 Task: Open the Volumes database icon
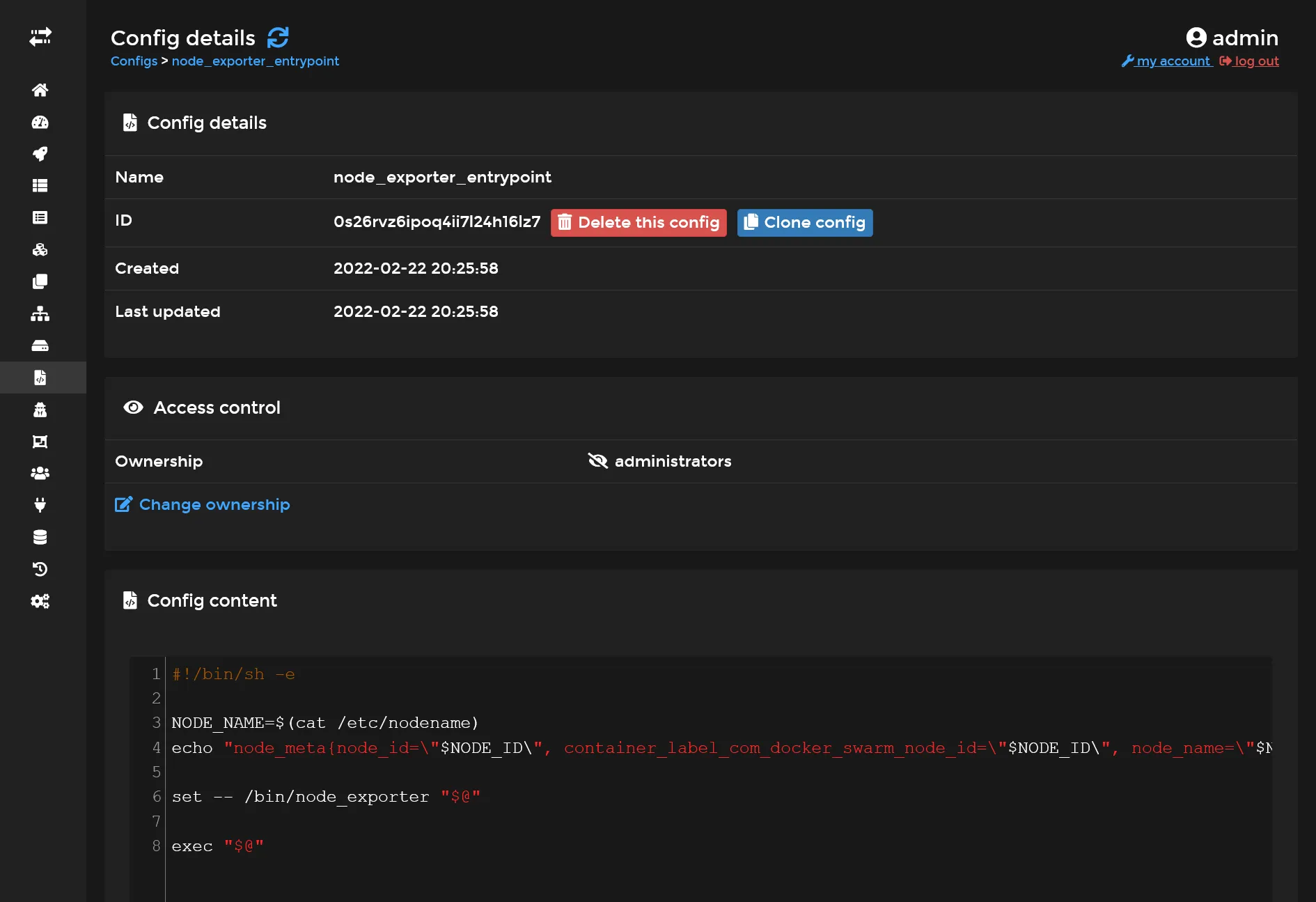click(x=41, y=536)
